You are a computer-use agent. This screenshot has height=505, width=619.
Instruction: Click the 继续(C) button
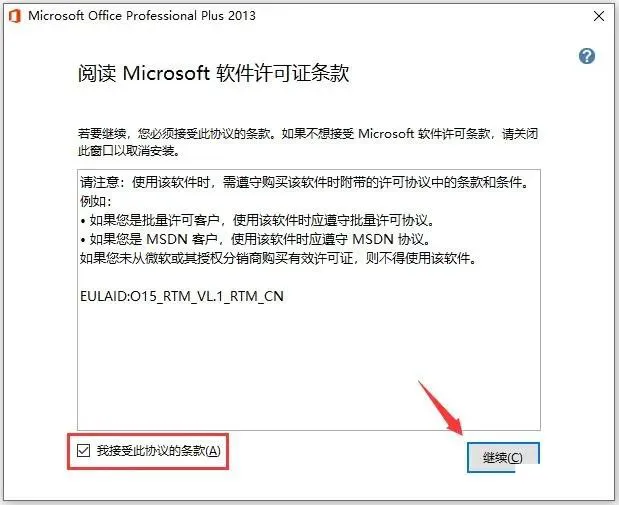pyautogui.click(x=503, y=457)
